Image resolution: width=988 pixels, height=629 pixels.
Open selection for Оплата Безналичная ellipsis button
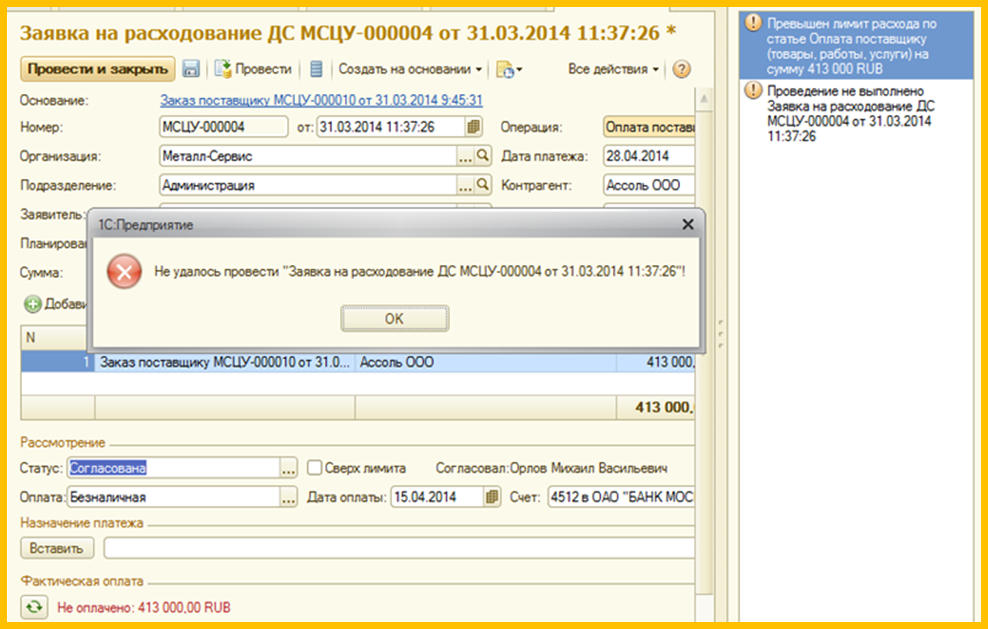click(x=289, y=497)
